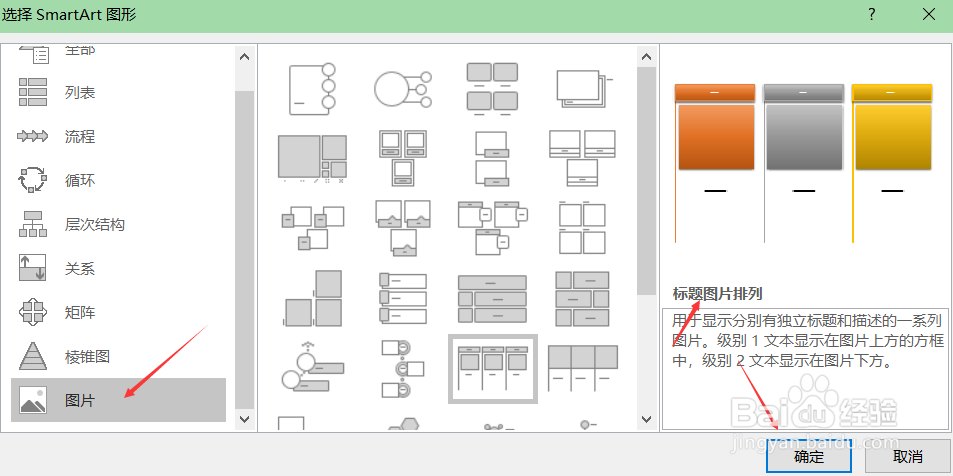Select the 流程 category
Screen dimensions: 953x476
[119, 136]
